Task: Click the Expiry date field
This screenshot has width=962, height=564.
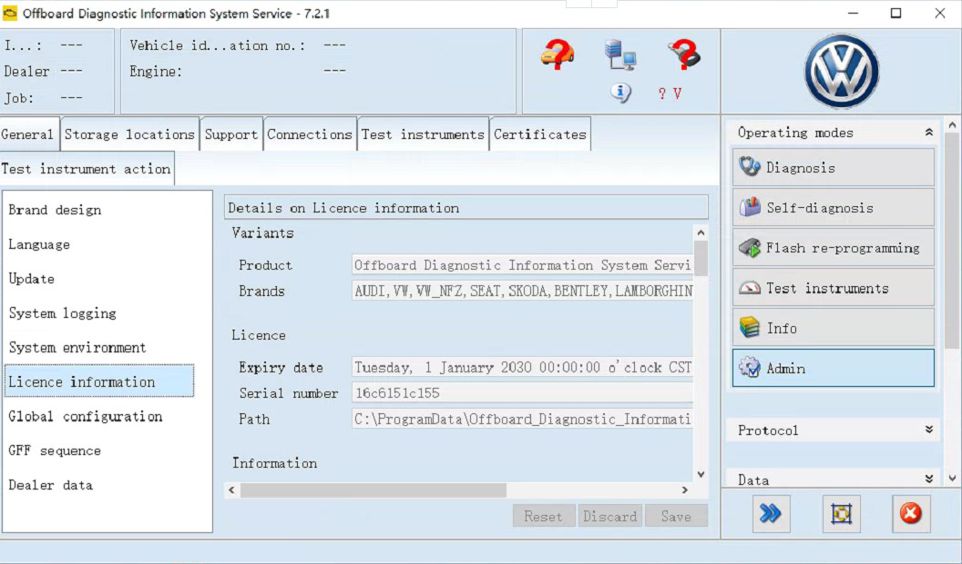Action: pos(522,368)
